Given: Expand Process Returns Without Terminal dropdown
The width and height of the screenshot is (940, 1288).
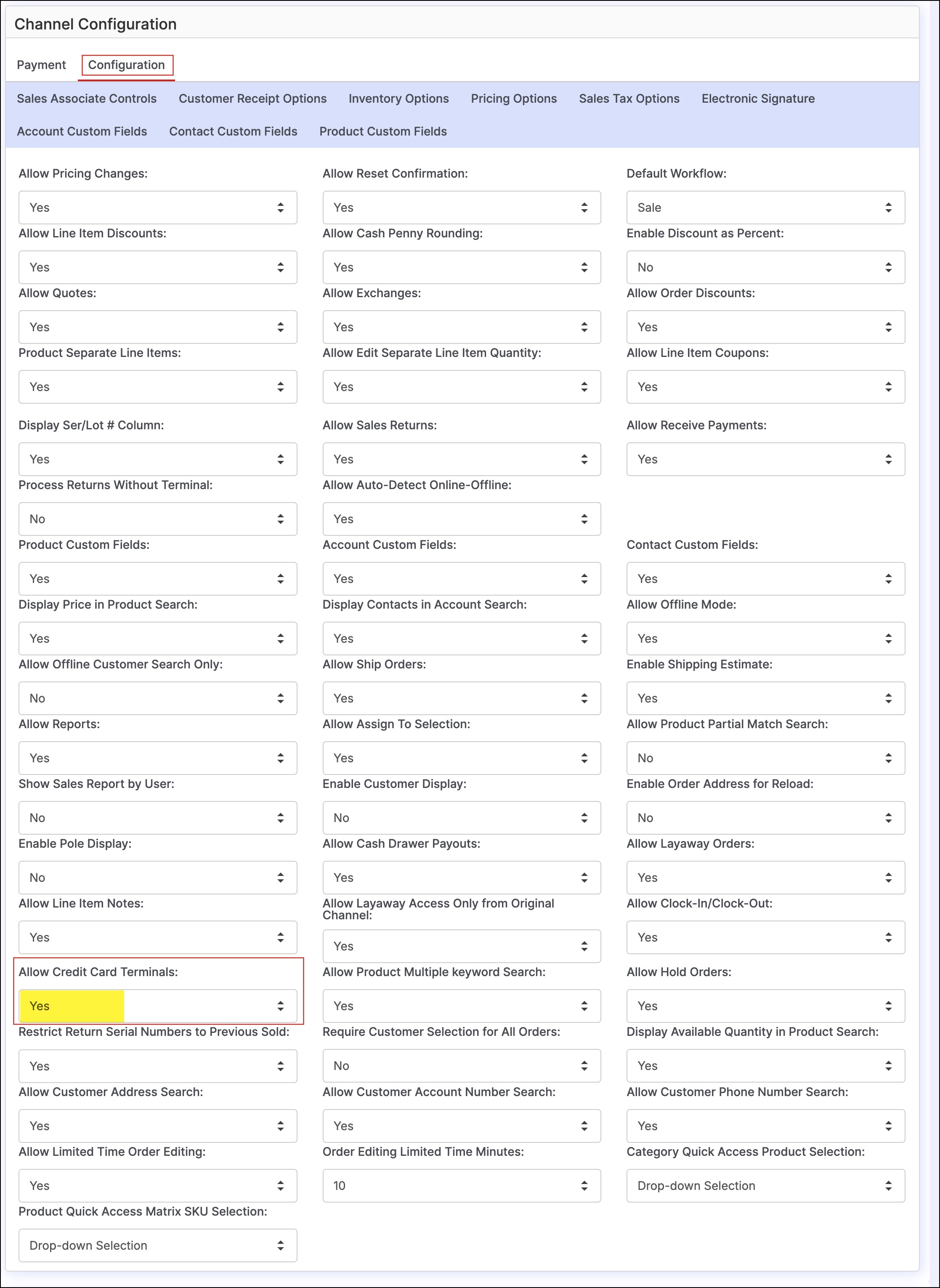Looking at the screenshot, I should [x=158, y=519].
